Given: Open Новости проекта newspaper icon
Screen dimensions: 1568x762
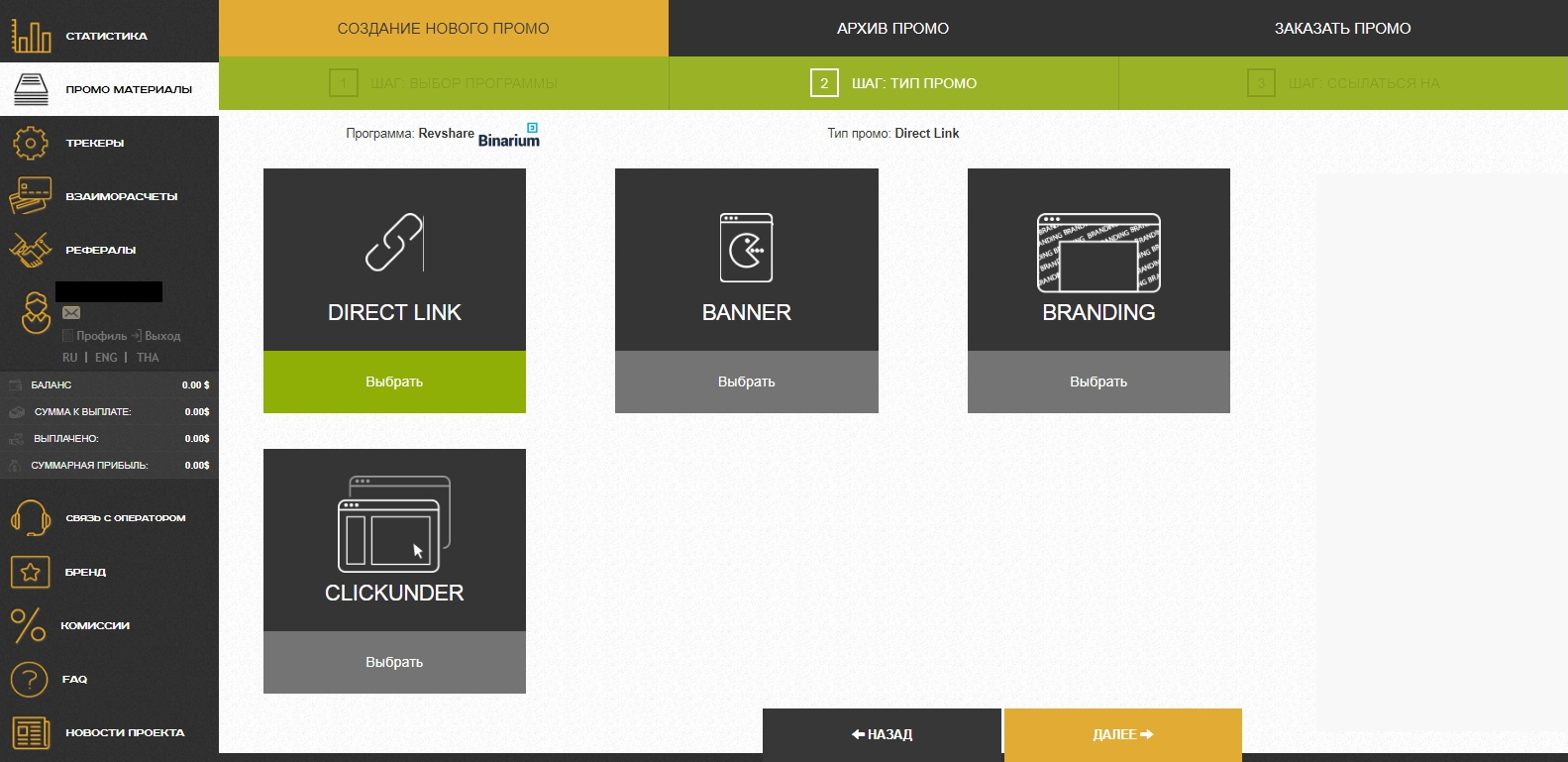Looking at the screenshot, I should (31, 732).
